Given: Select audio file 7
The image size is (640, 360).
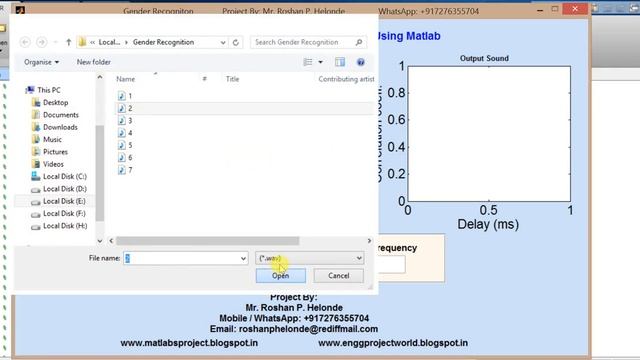Looking at the screenshot, I should pos(125,170).
